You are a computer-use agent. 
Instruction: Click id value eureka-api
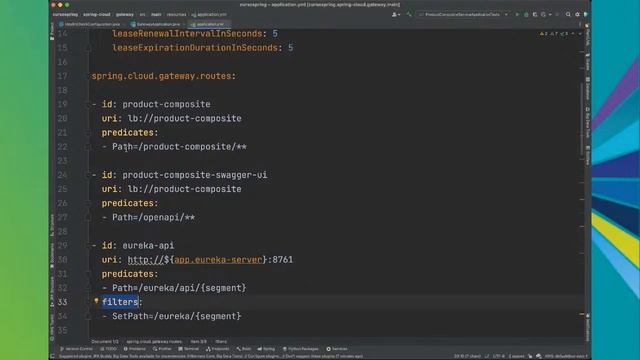pyautogui.click(x=148, y=246)
